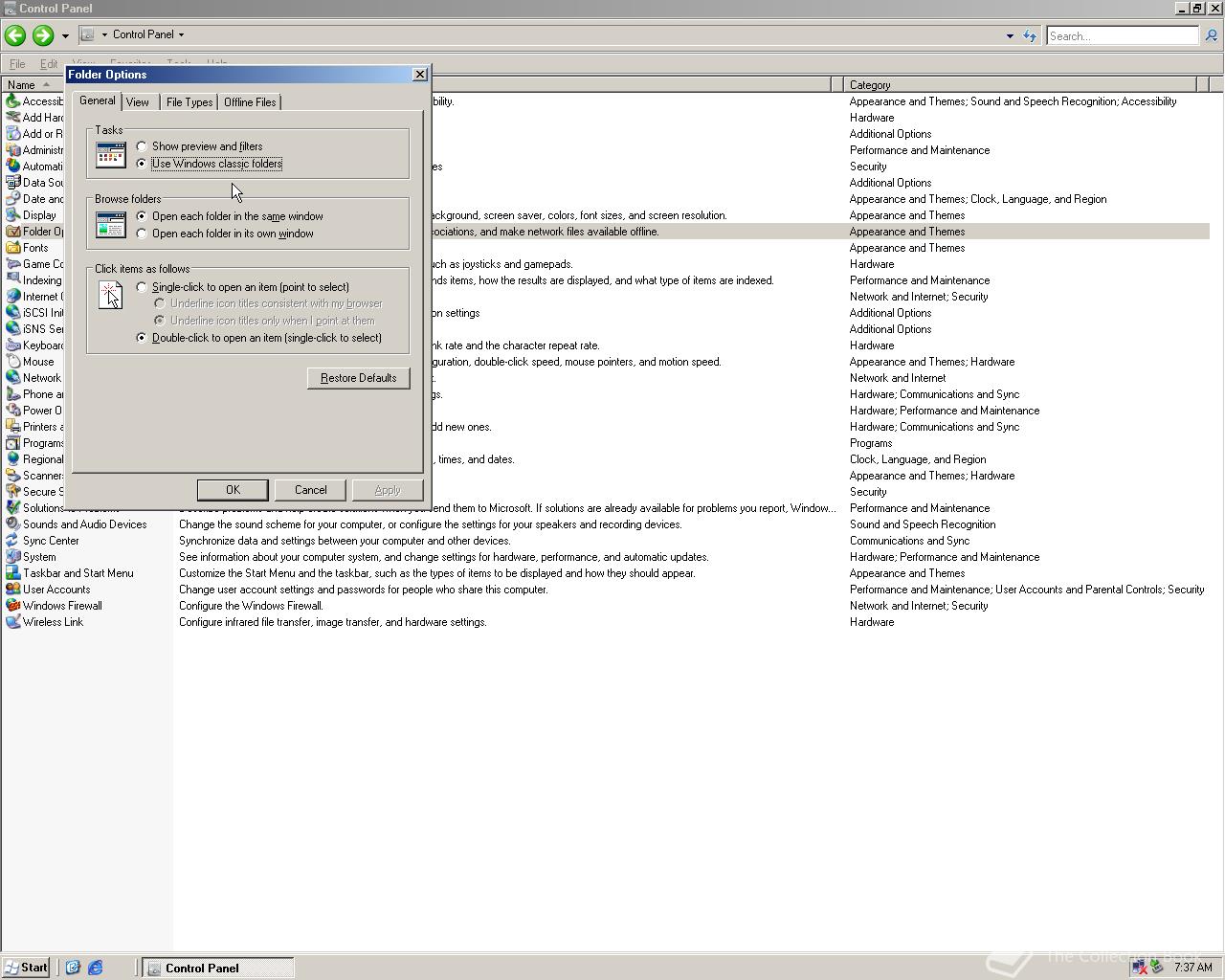Click the volume/safely remove tray icon
This screenshot has width=1225, height=980.
pyautogui.click(x=1157, y=968)
